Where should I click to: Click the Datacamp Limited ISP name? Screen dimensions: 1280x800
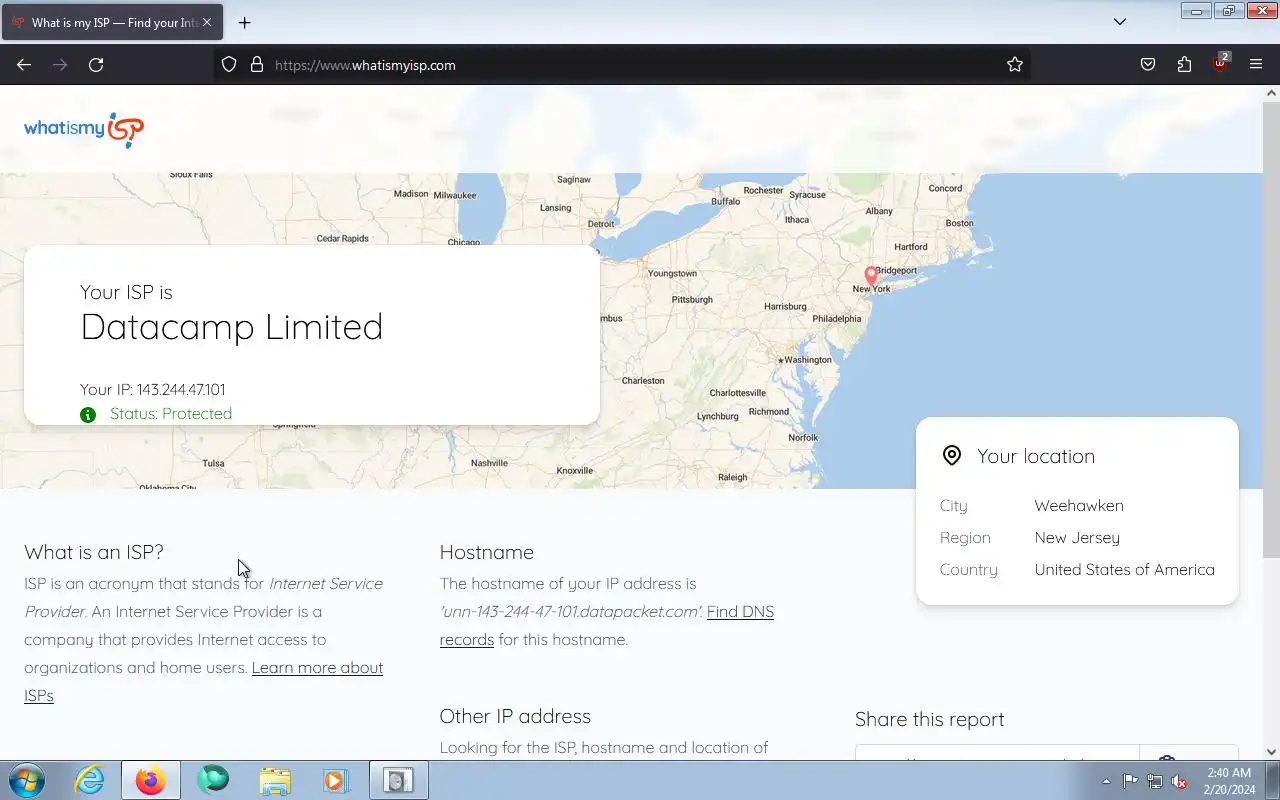232,327
